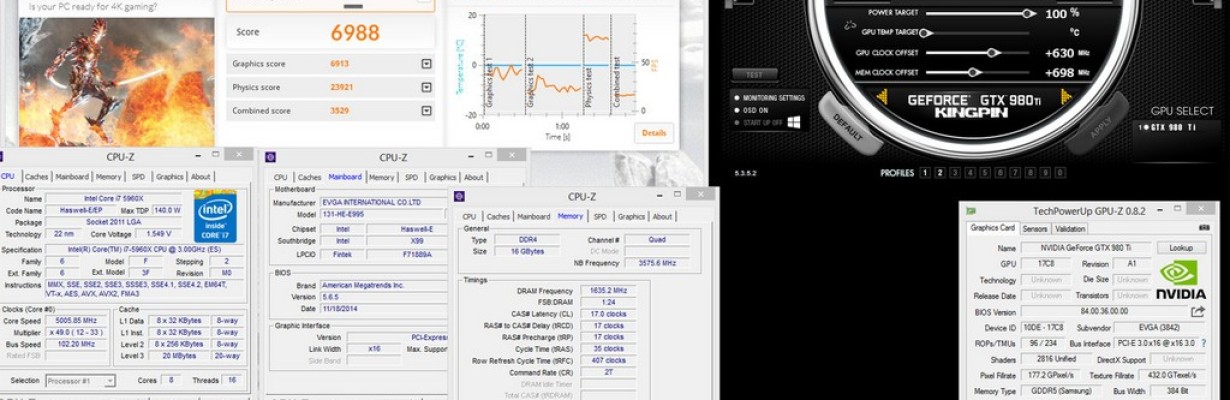Viewport: 1230px width, 400px height.
Task: Adjust the Mem Clock Offset slider handle
Action: coord(973,72)
